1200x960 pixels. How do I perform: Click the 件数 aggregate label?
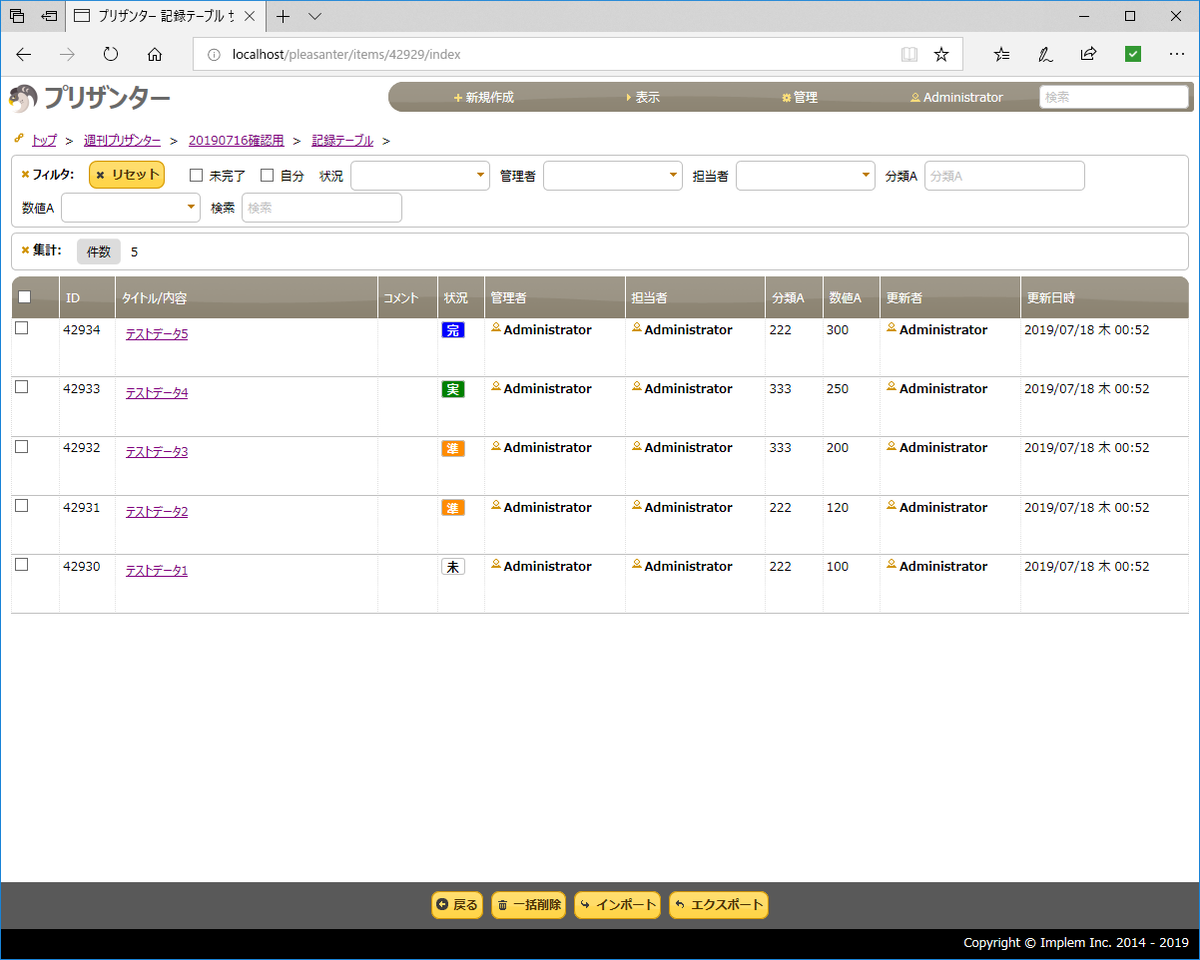coord(99,251)
